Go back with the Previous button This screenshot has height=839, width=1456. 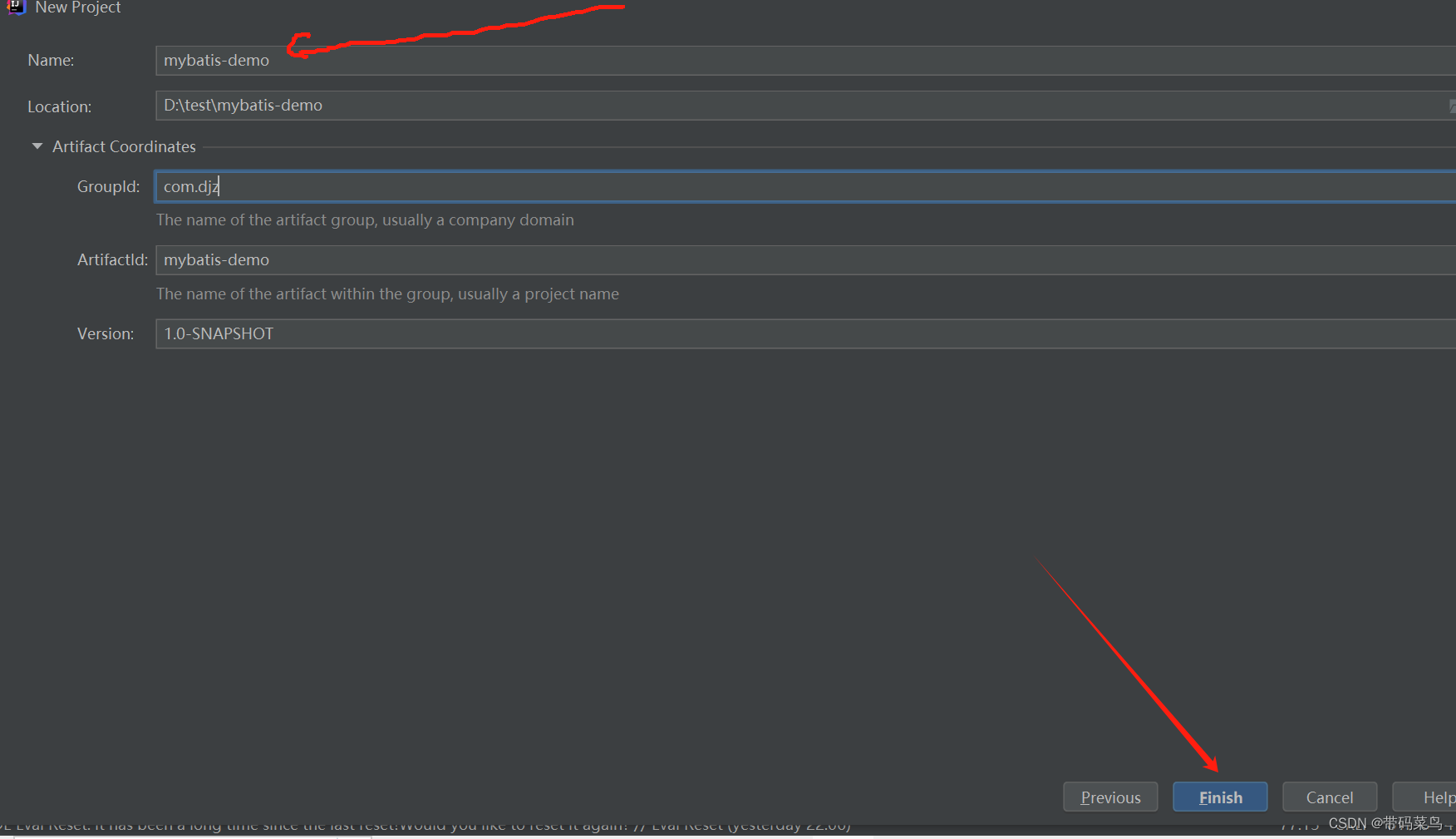pyautogui.click(x=1110, y=797)
